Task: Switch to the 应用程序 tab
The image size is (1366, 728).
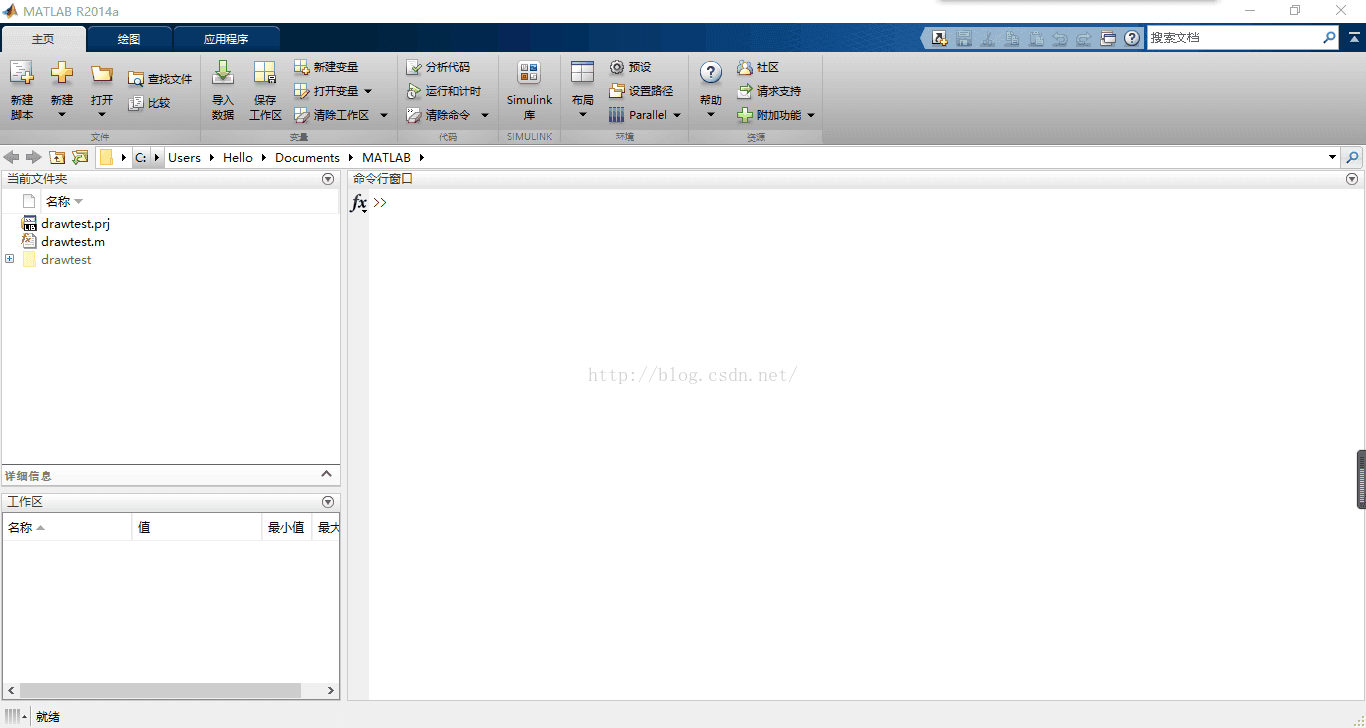Action: [x=226, y=39]
